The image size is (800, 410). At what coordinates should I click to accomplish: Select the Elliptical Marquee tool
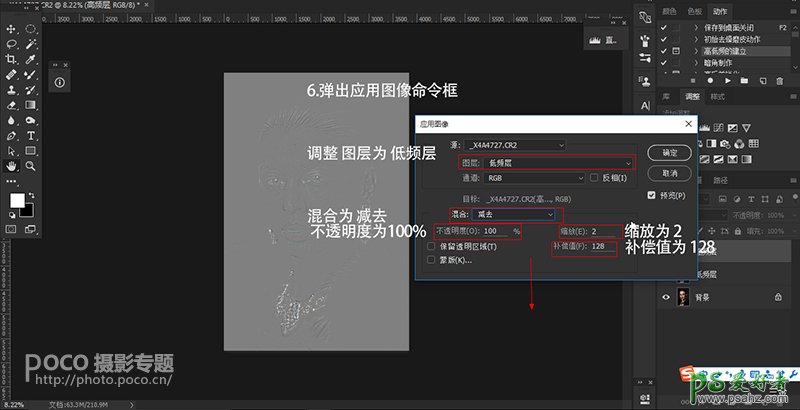pos(31,29)
